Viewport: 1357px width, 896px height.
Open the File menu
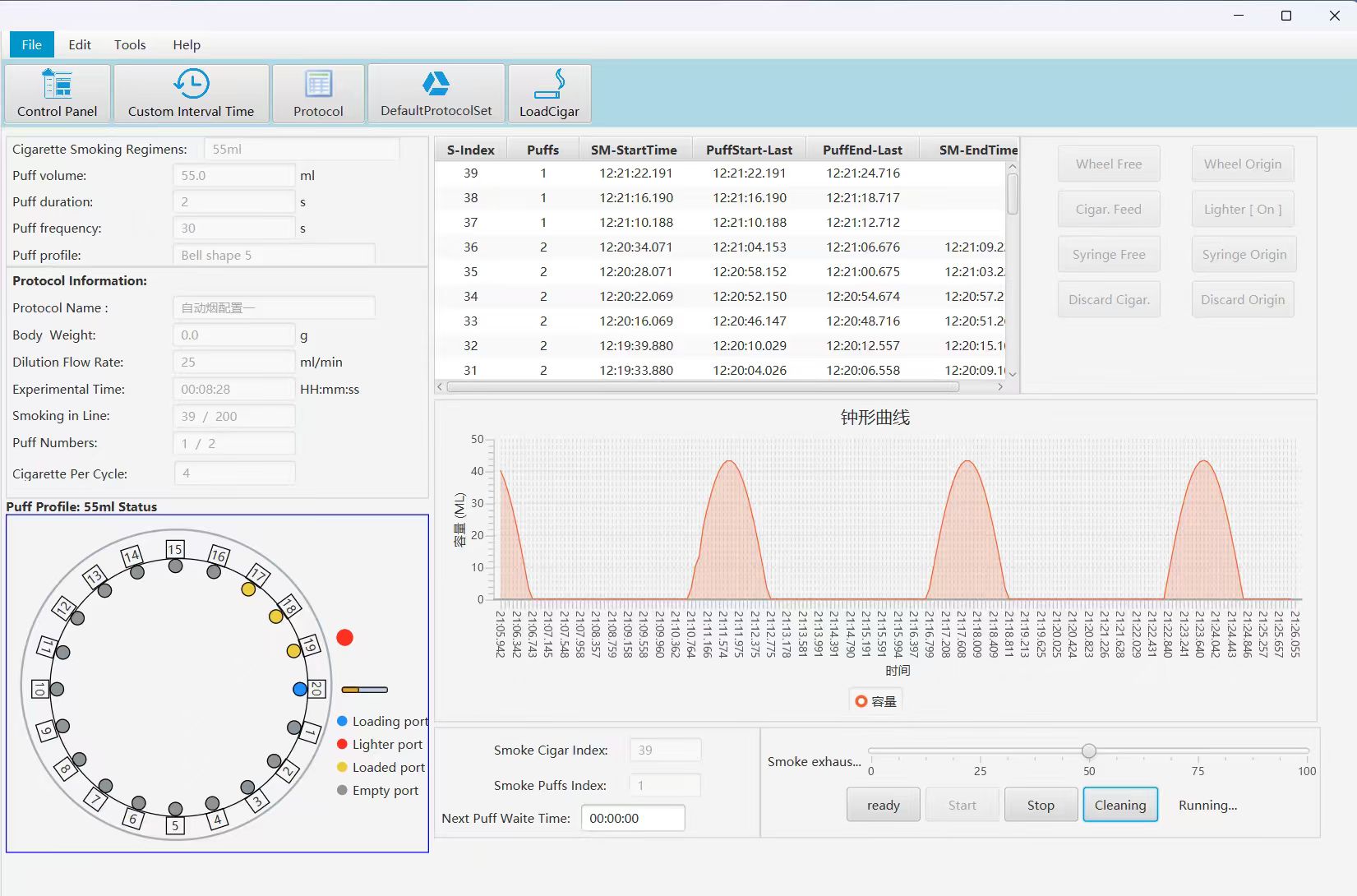(32, 44)
